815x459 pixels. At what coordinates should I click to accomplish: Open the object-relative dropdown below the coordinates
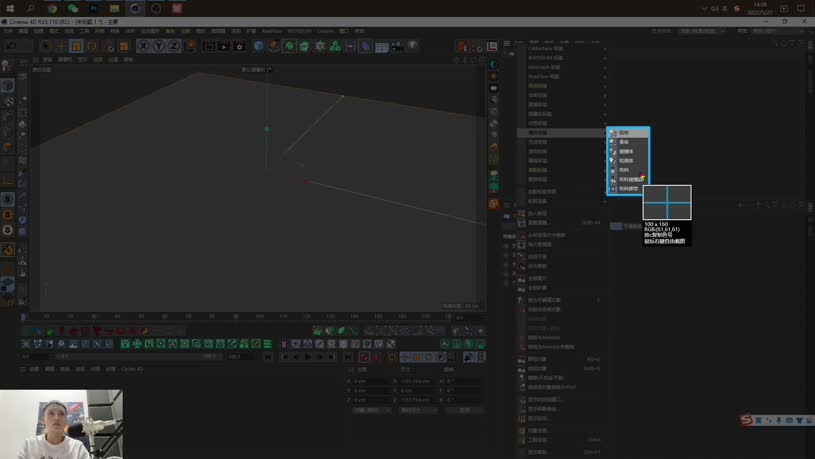click(372, 410)
